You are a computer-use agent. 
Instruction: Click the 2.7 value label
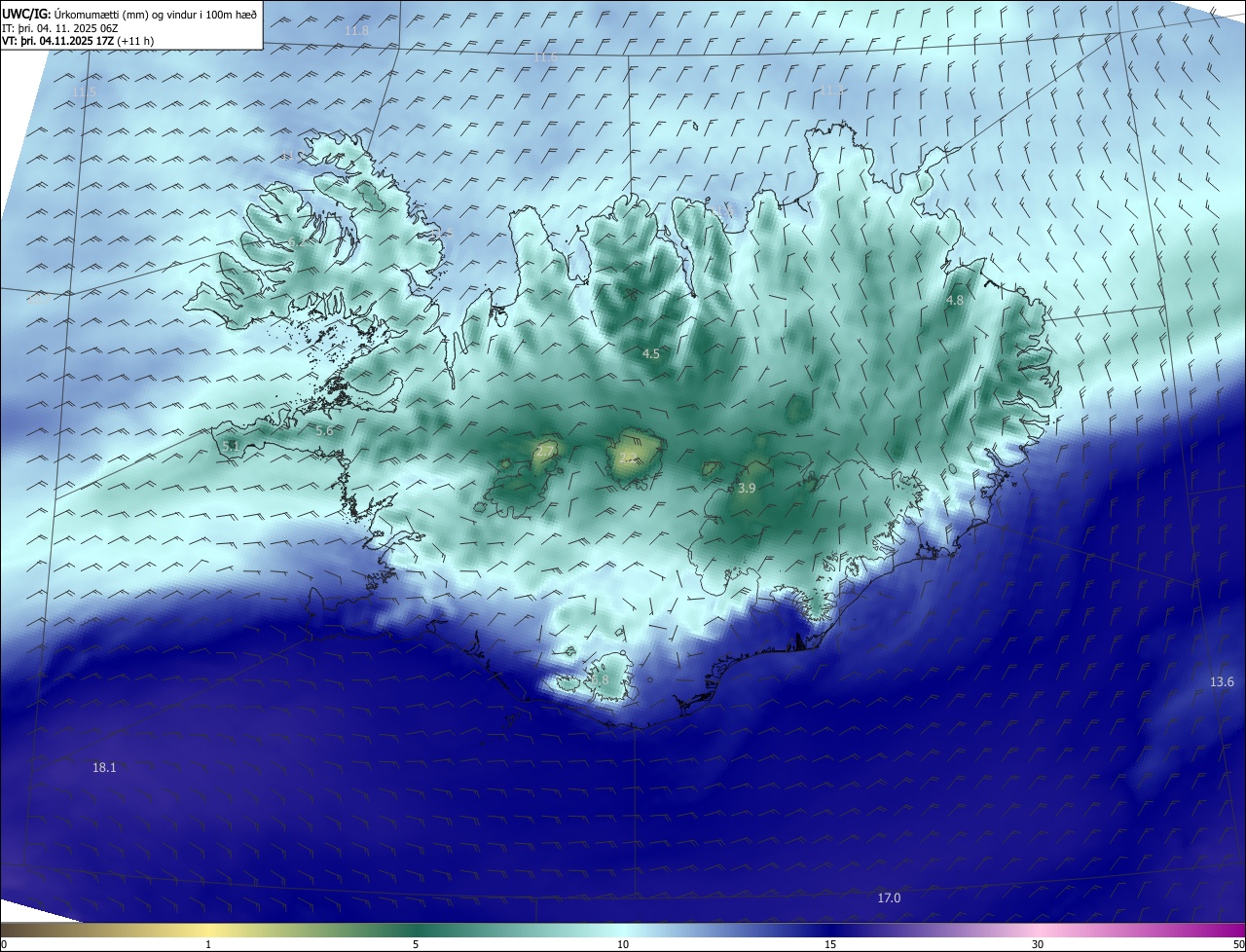pyautogui.click(x=545, y=451)
